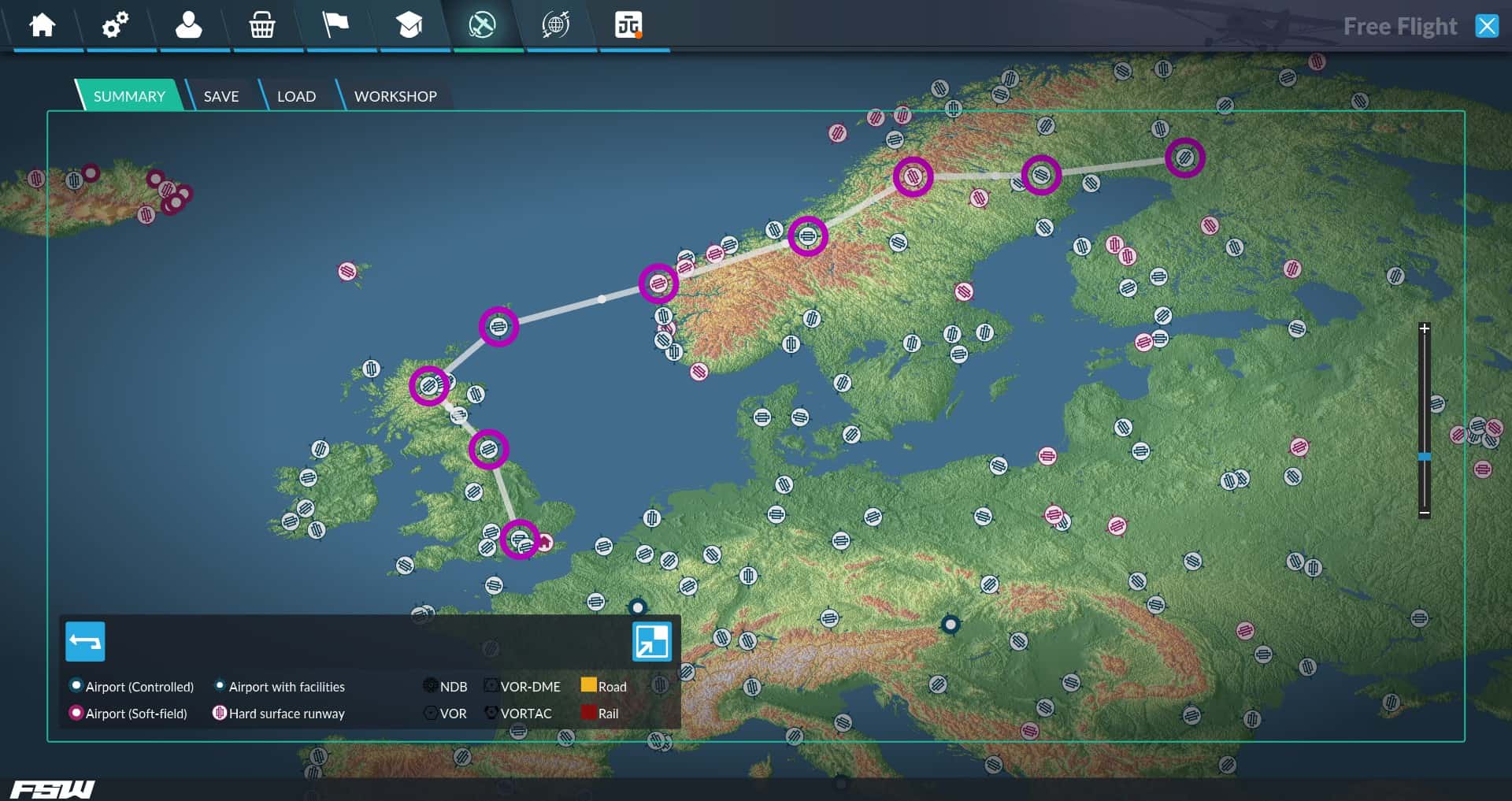Open the training graduation cap icon

[409, 25]
